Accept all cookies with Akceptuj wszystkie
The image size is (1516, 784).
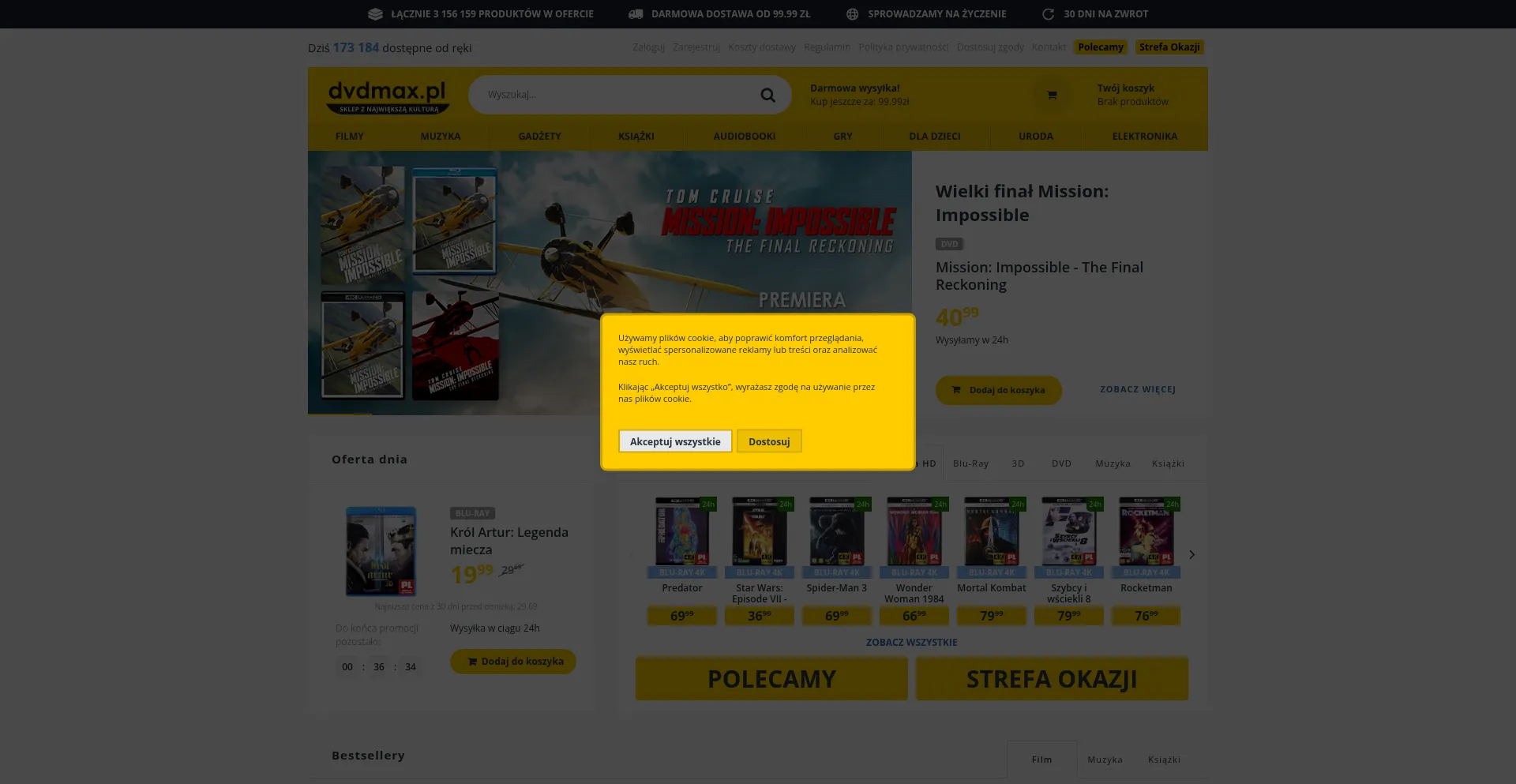pyautogui.click(x=675, y=441)
